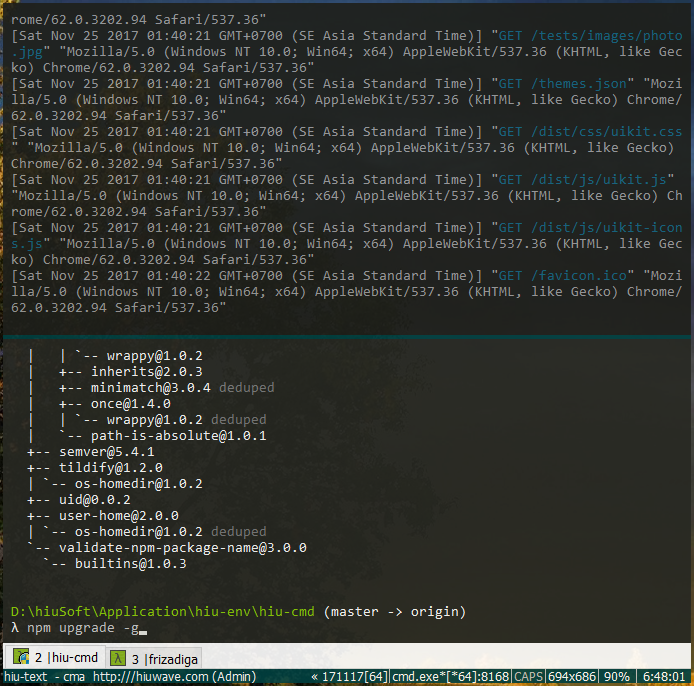Click the 90% zoom value in status bar
Image resolution: width=694 pixels, height=686 pixels.
click(617, 677)
